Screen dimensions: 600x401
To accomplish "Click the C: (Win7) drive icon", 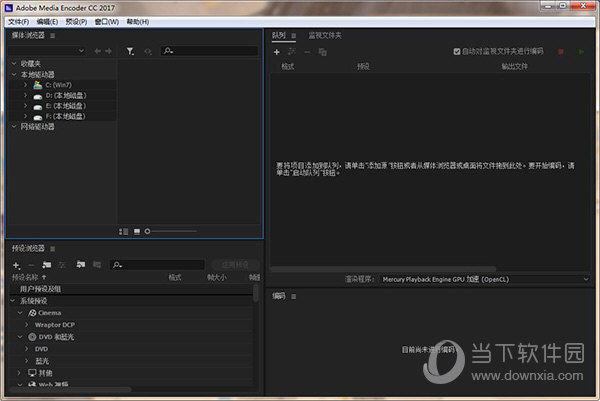I will coord(38,85).
